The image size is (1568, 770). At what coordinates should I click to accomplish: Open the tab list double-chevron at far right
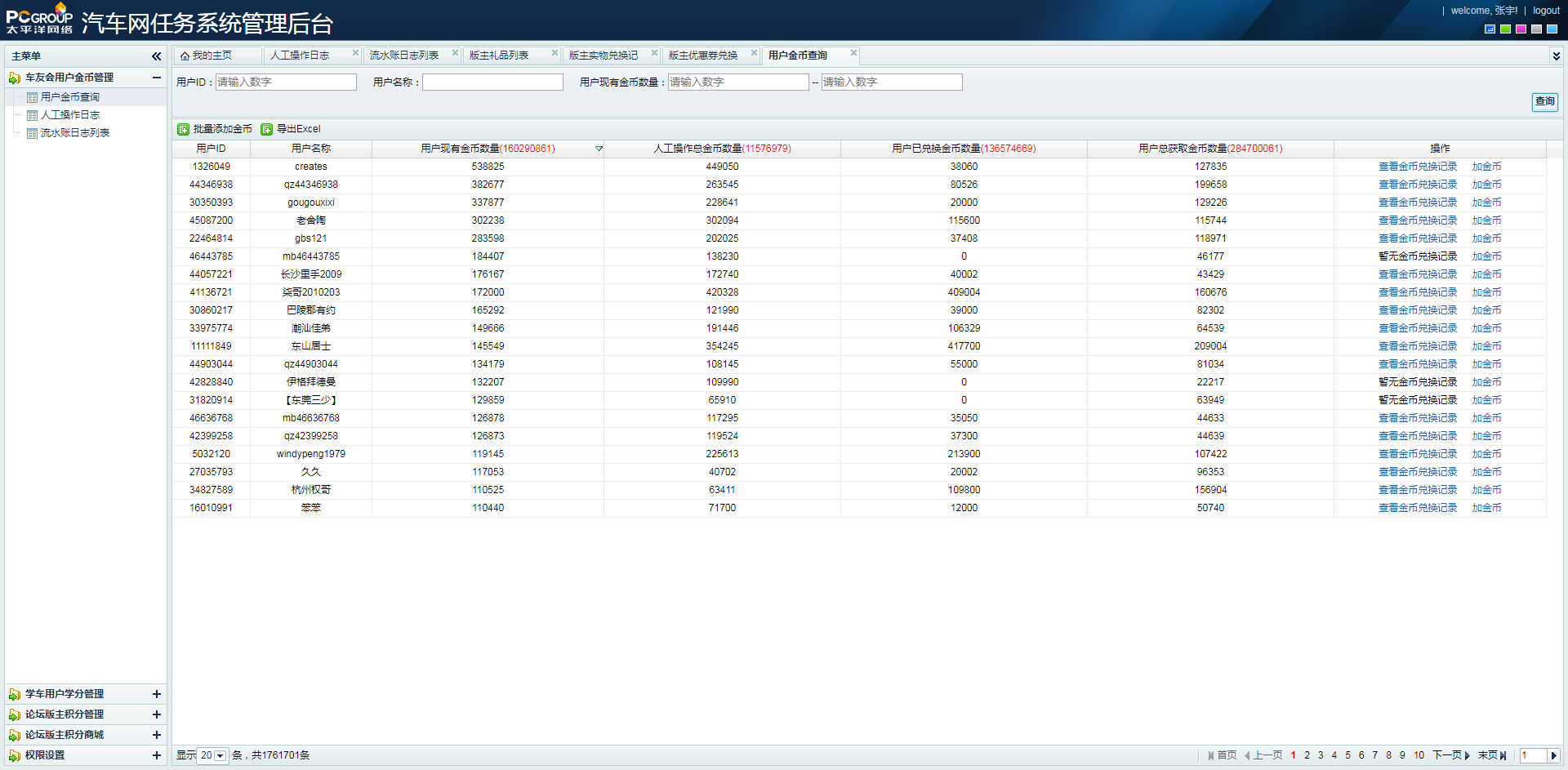pyautogui.click(x=1556, y=56)
